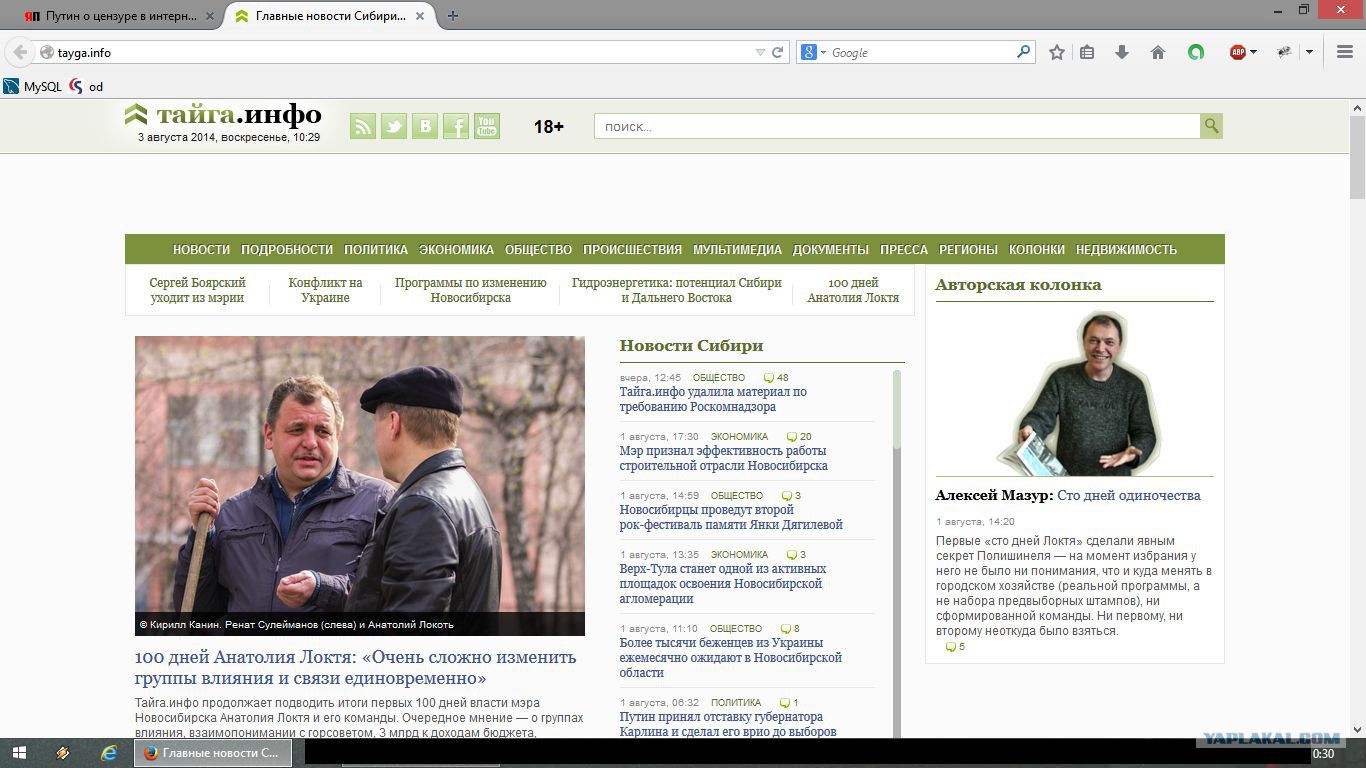The height and width of the screenshot is (768, 1366).
Task: Open the ОБЩЕСТВО section in the green navigation bar
Action: point(538,250)
